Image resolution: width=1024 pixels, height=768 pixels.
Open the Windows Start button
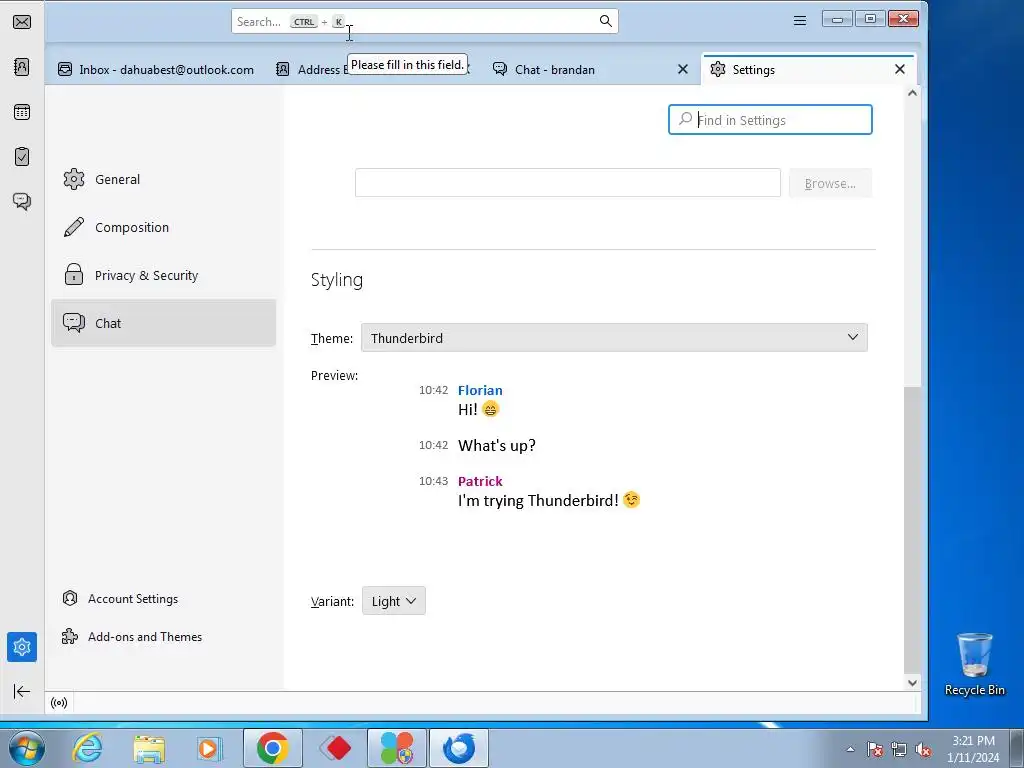tap(26, 748)
